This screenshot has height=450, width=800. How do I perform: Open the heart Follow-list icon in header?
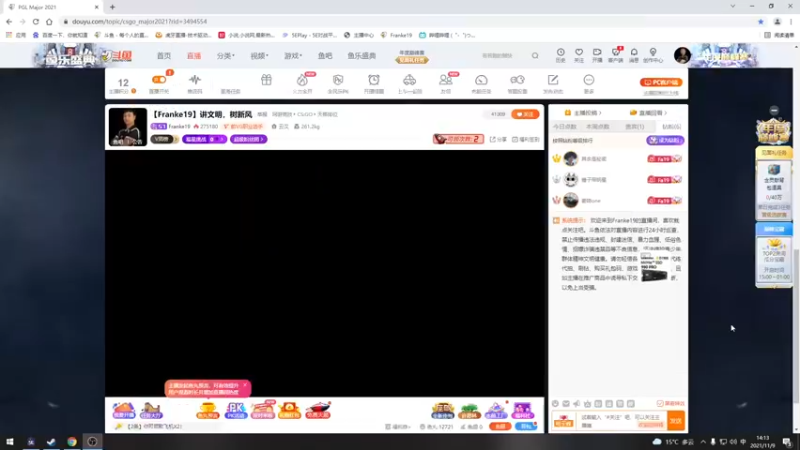(x=579, y=53)
